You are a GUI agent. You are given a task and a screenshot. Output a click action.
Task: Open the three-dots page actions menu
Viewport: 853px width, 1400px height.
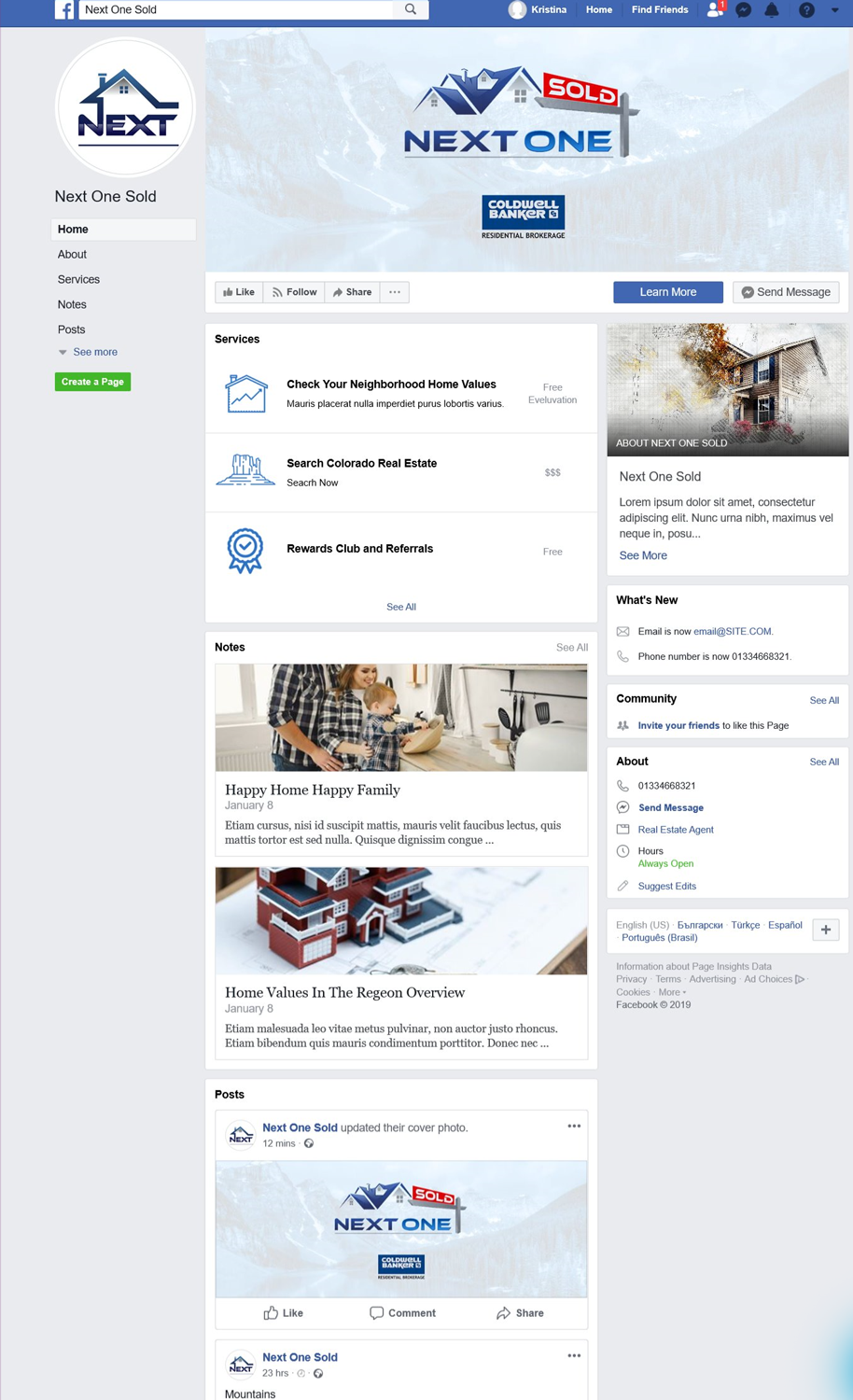click(x=395, y=292)
